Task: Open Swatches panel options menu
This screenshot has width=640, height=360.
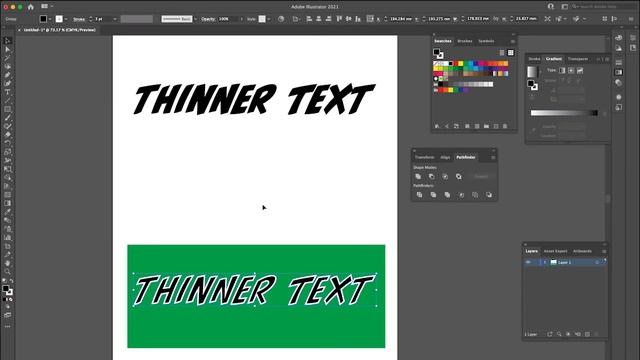Action: tap(513, 41)
